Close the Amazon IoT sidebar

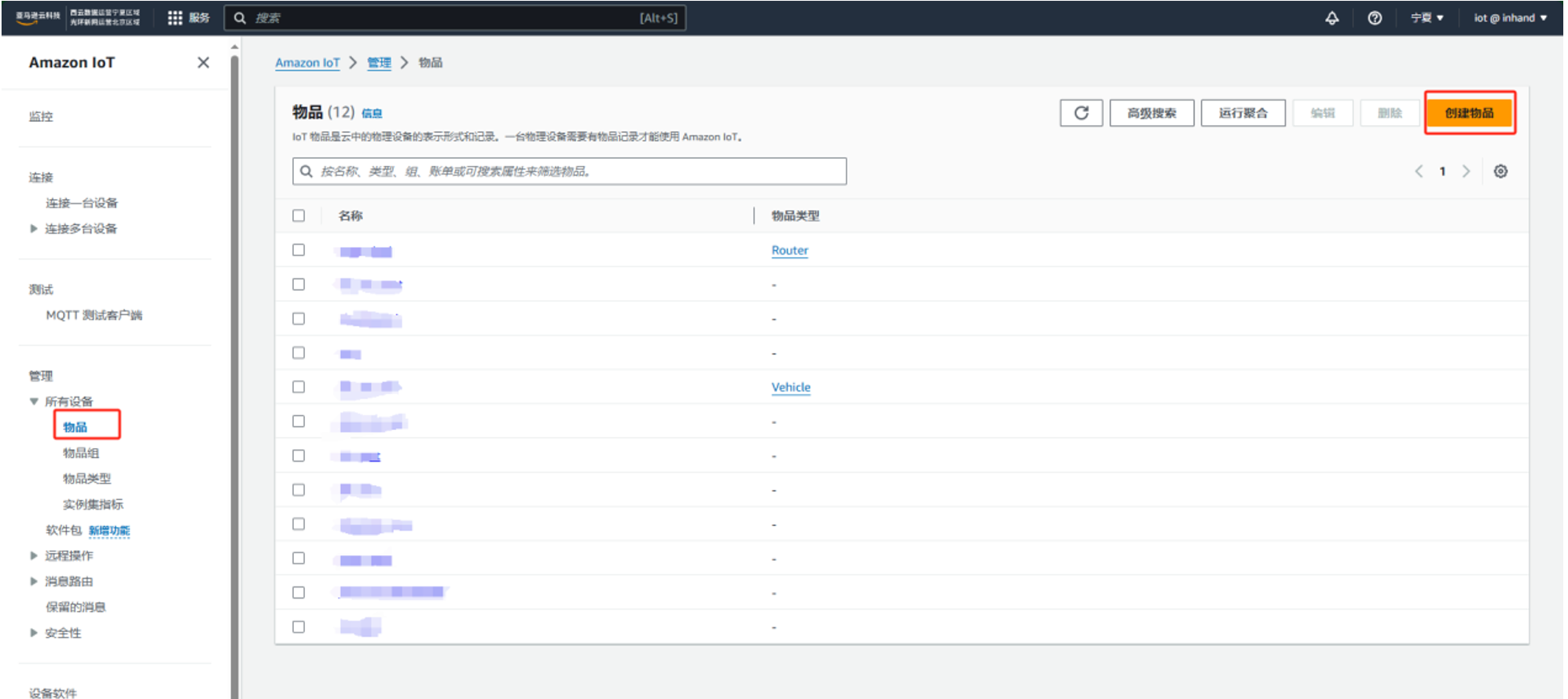203,62
